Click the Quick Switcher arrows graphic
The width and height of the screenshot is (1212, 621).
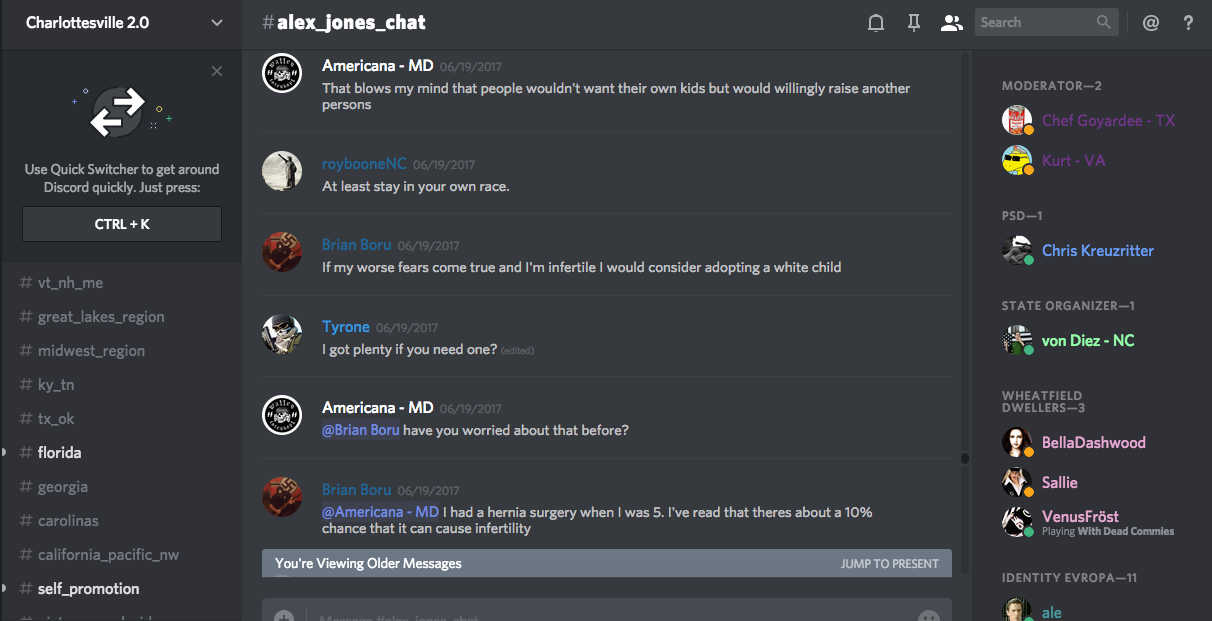coord(119,111)
